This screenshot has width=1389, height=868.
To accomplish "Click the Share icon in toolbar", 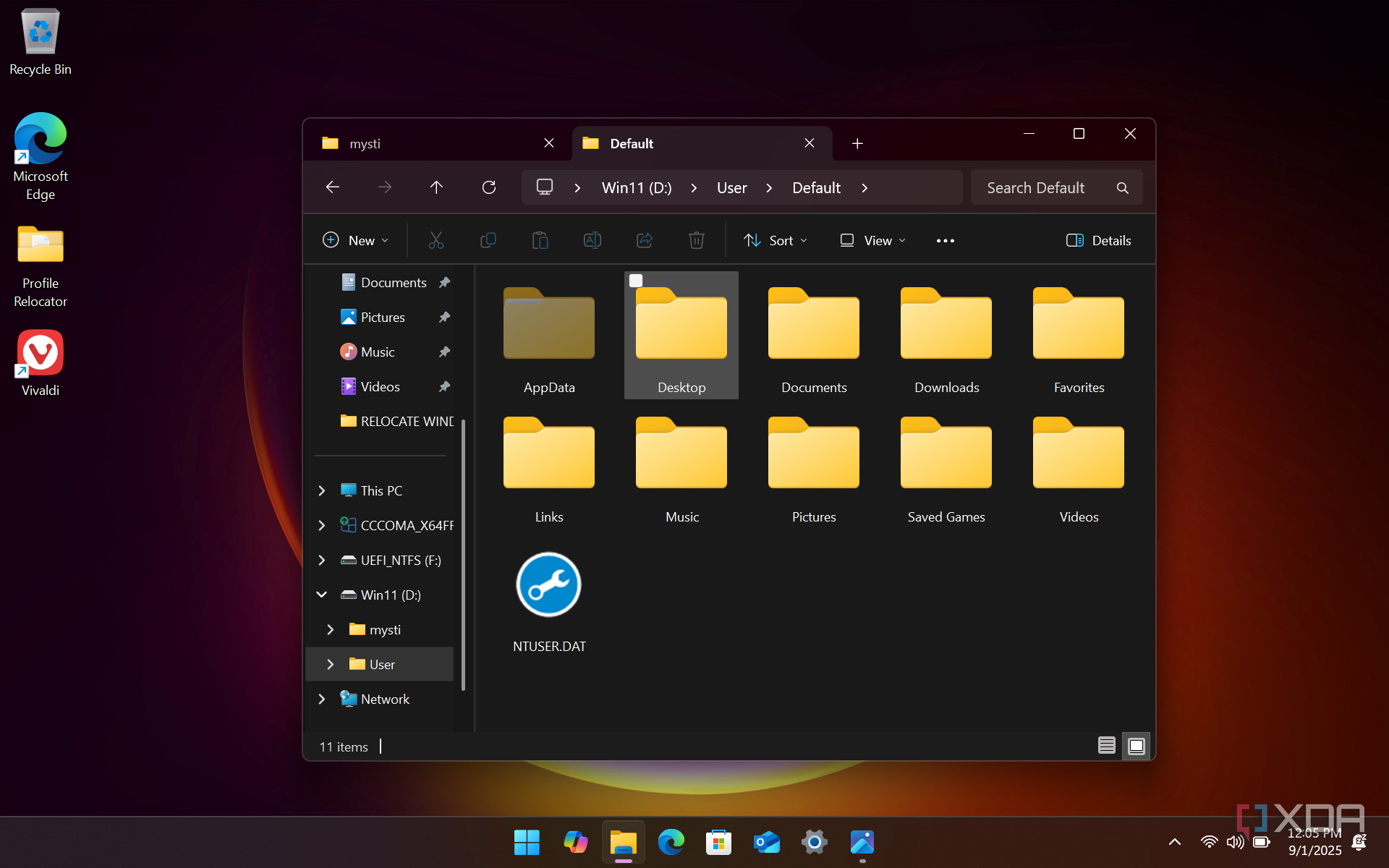I will tap(645, 240).
